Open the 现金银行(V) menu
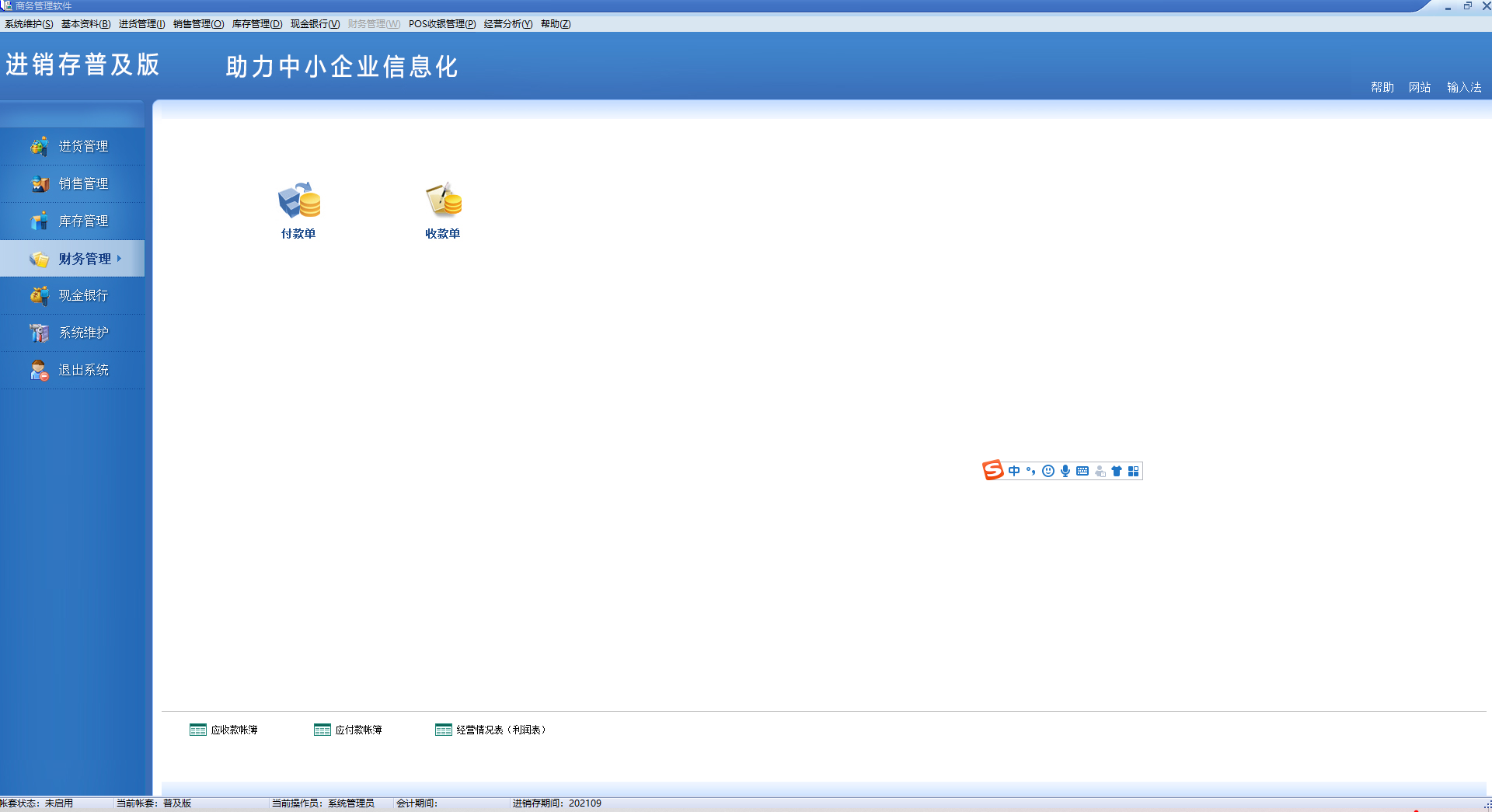 (315, 24)
